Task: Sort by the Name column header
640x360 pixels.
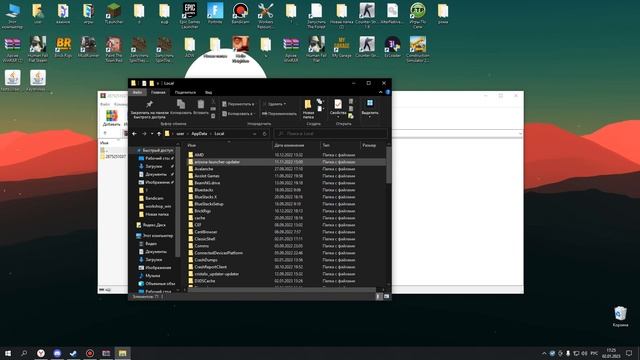Action: click(x=229, y=145)
